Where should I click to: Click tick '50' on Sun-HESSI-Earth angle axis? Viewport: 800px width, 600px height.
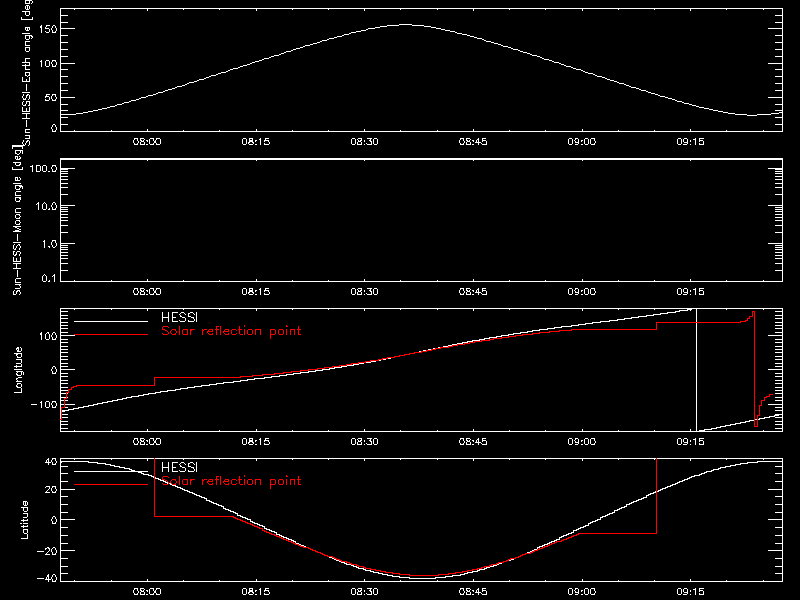51,97
